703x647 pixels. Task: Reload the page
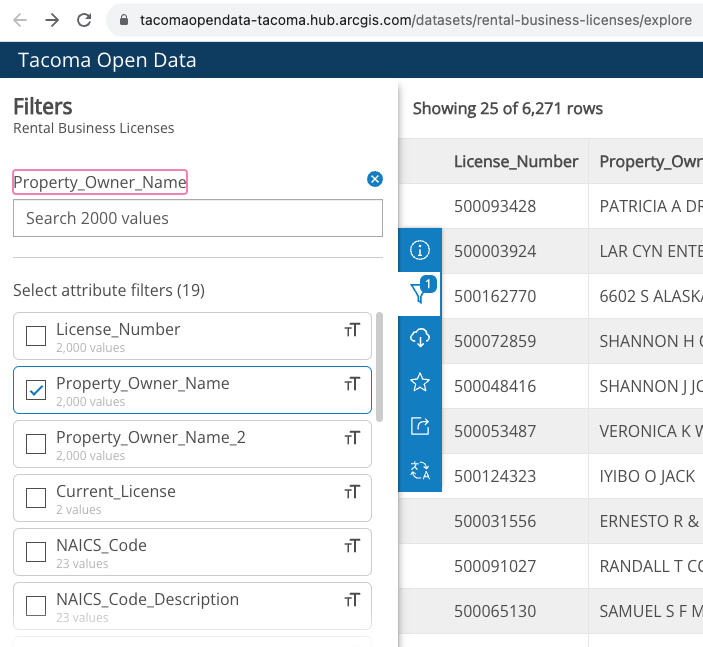pyautogui.click(x=84, y=20)
